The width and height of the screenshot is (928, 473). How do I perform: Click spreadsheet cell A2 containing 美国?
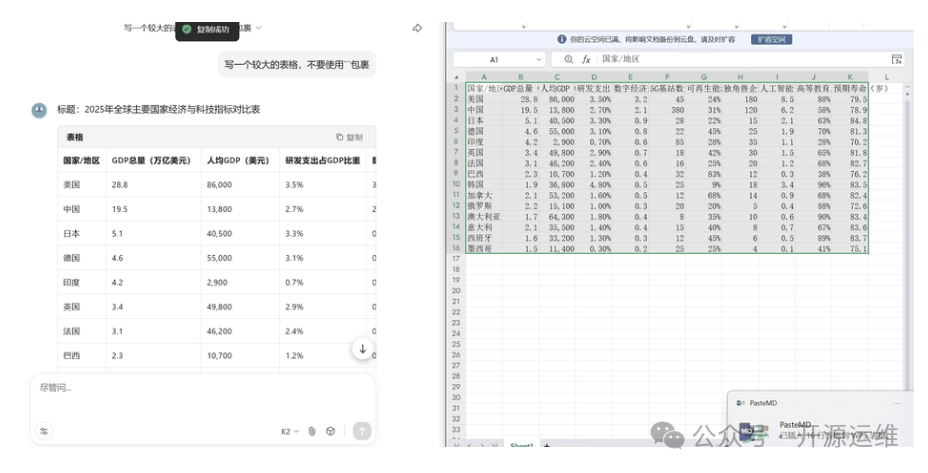[x=484, y=99]
